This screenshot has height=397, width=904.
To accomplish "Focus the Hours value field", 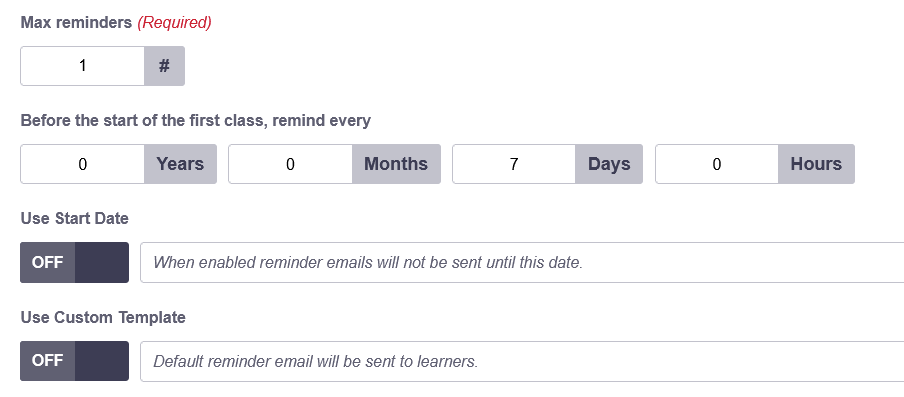I will (x=717, y=164).
